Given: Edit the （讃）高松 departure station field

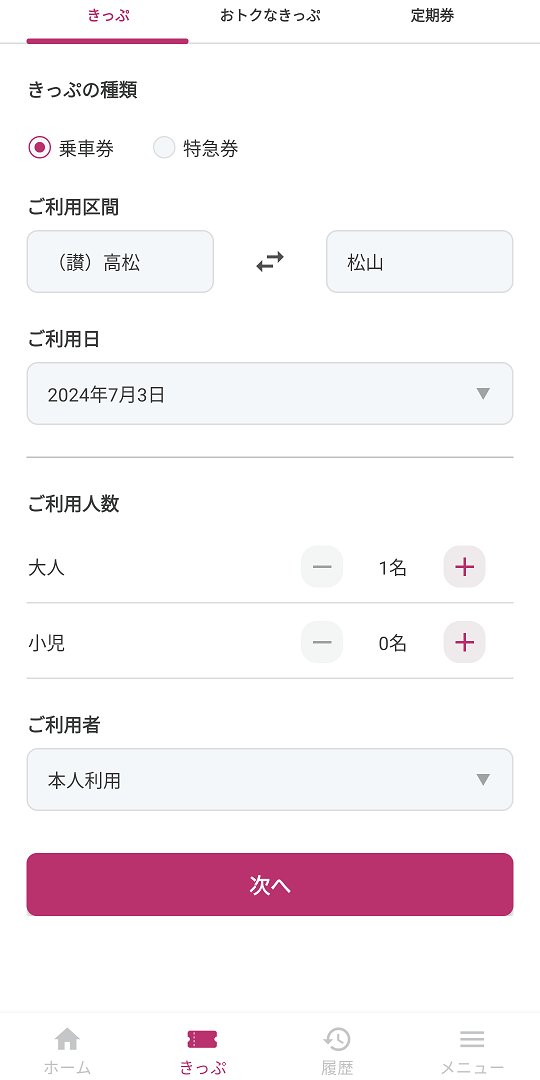Looking at the screenshot, I should (120, 262).
